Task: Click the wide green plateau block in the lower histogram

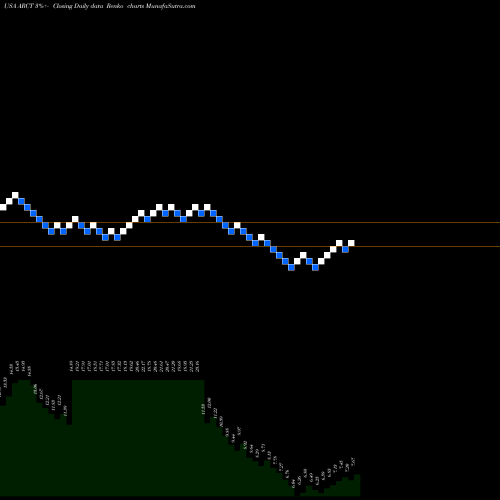Action: 138,437
